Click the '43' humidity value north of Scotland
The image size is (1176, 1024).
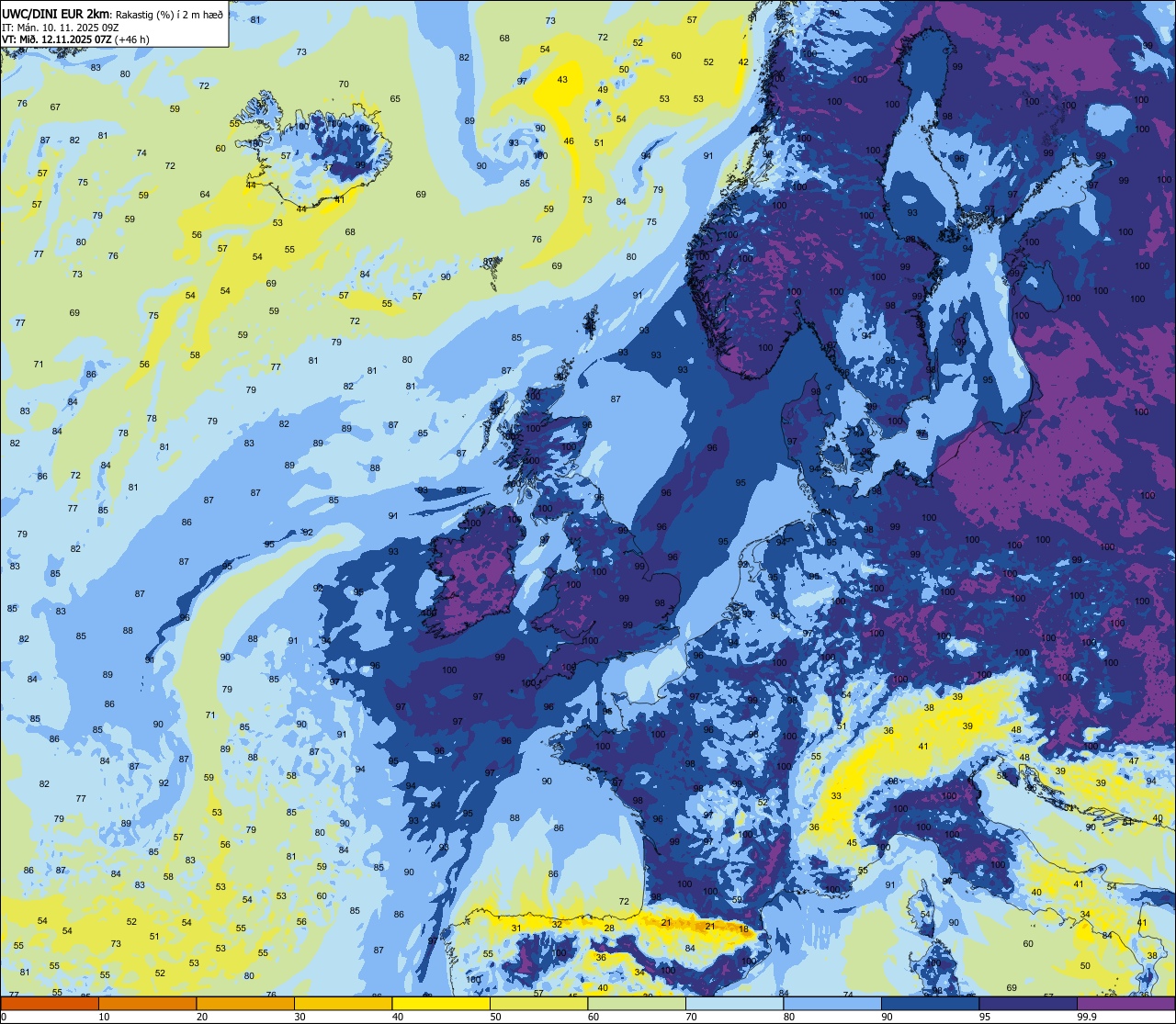click(x=562, y=80)
